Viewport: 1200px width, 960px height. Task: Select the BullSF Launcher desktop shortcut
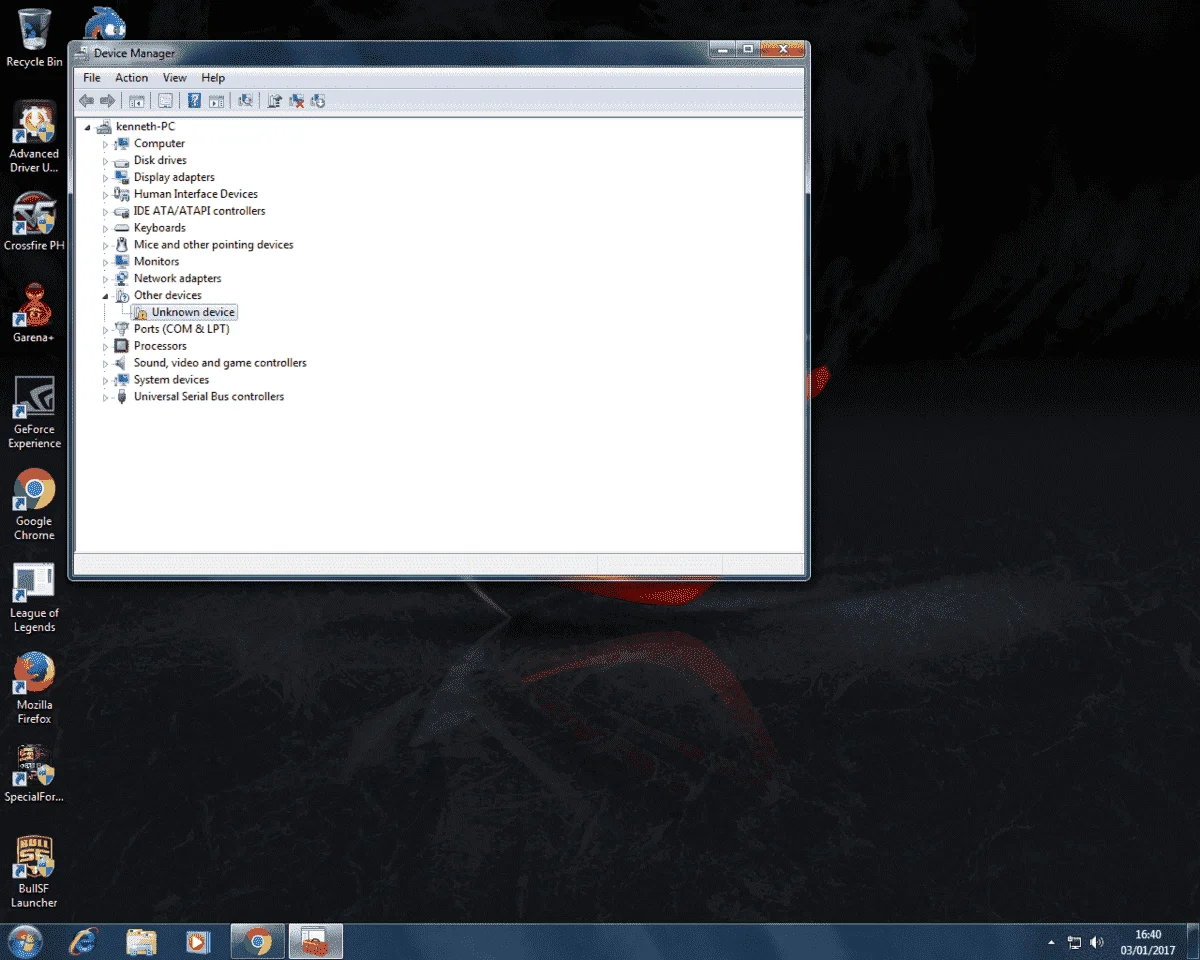pos(34,873)
